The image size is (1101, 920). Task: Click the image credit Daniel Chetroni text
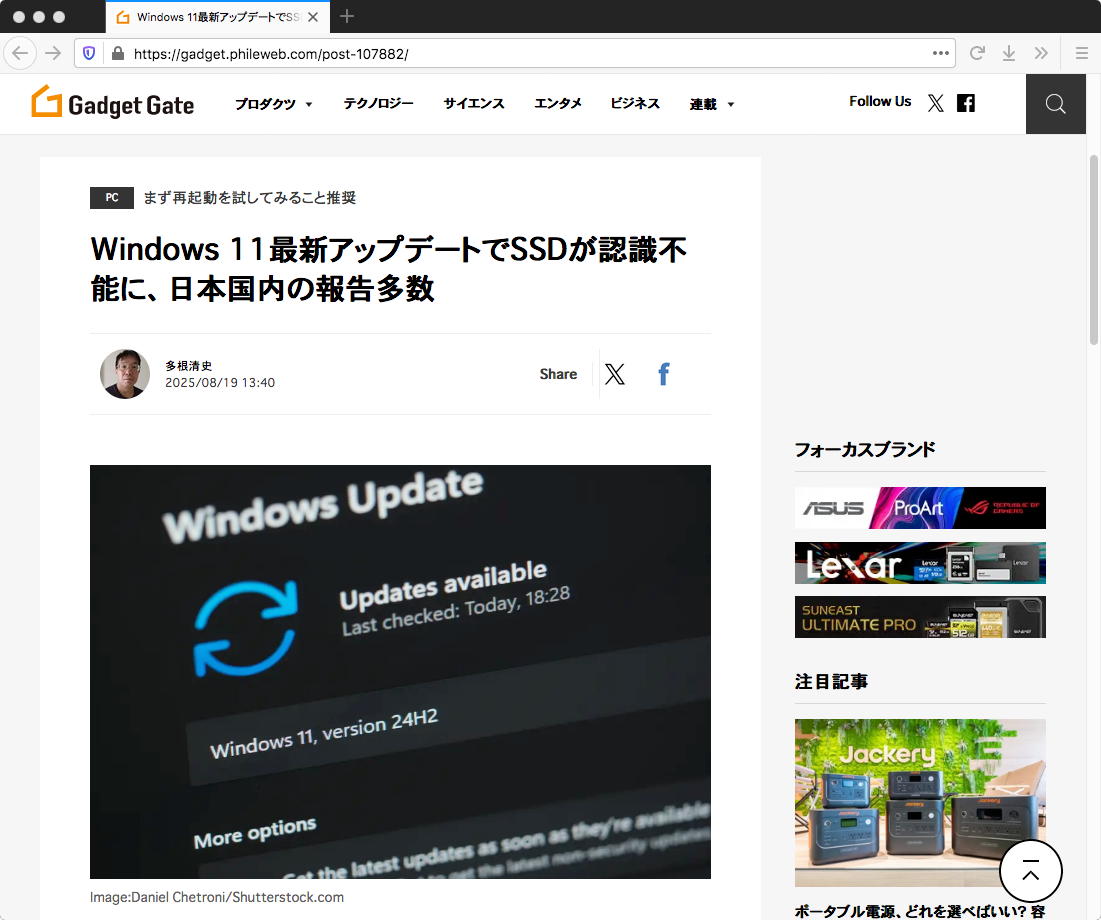click(217, 897)
